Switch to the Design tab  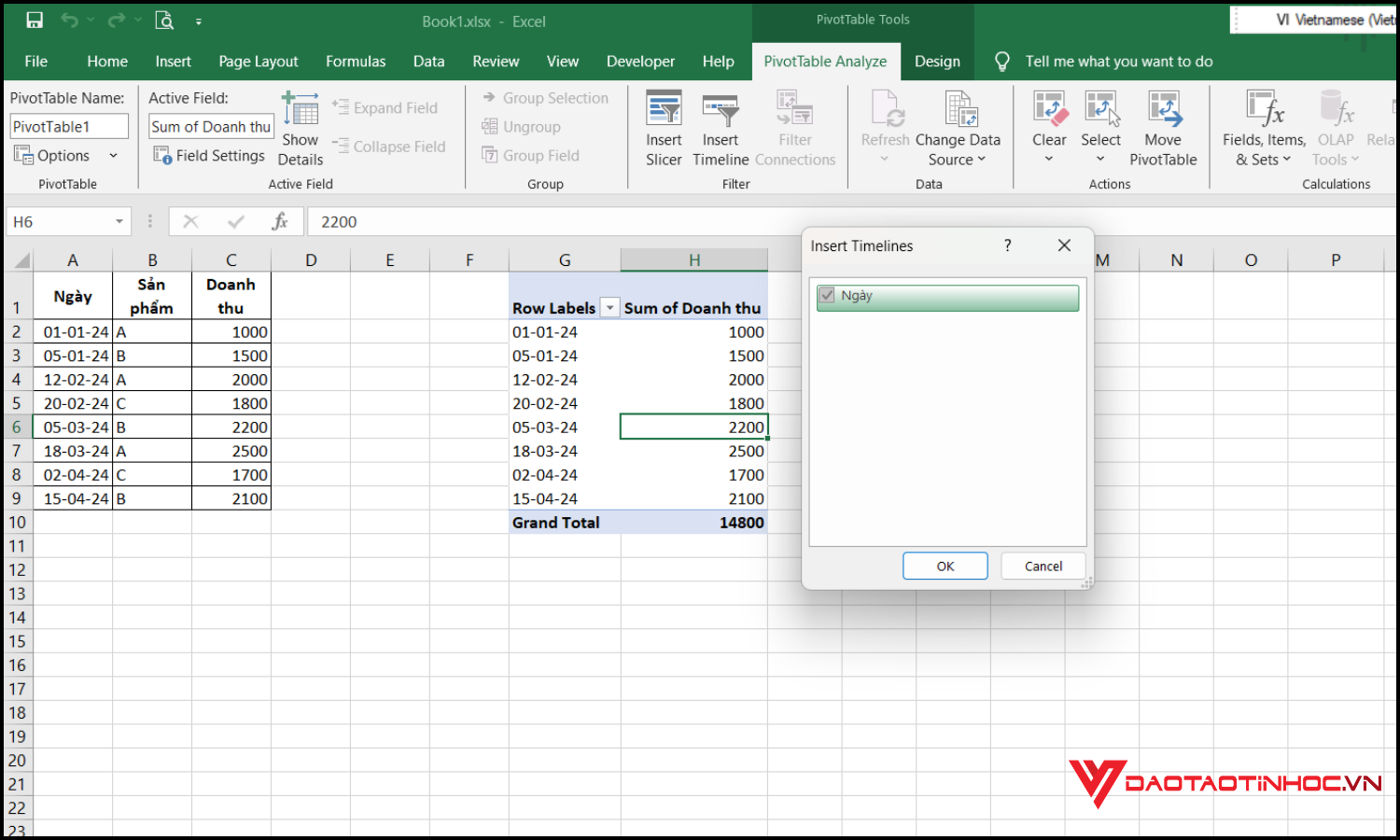(936, 61)
